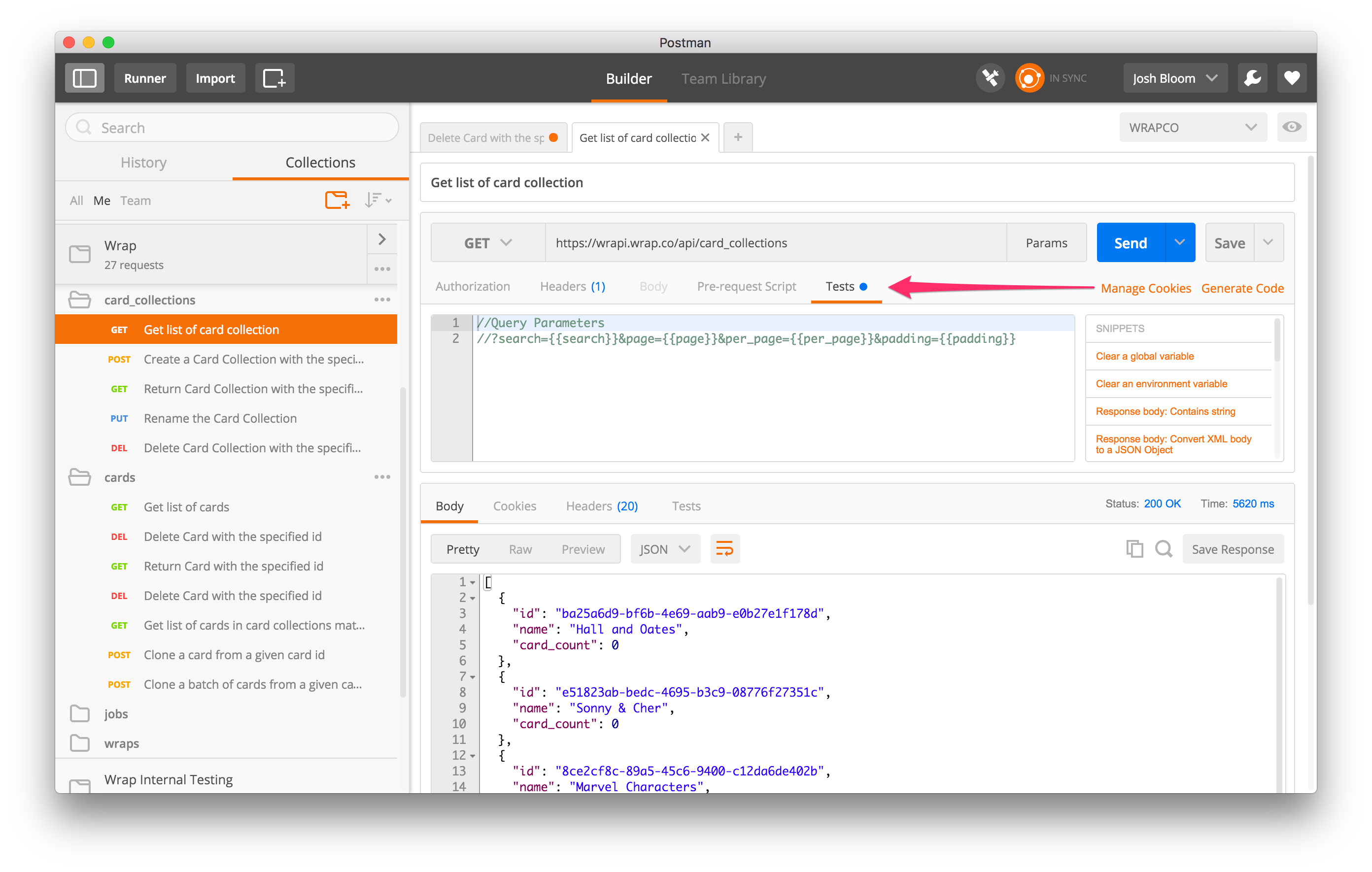1372x872 pixels.
Task: Open the Authorization tab
Action: (x=472, y=286)
